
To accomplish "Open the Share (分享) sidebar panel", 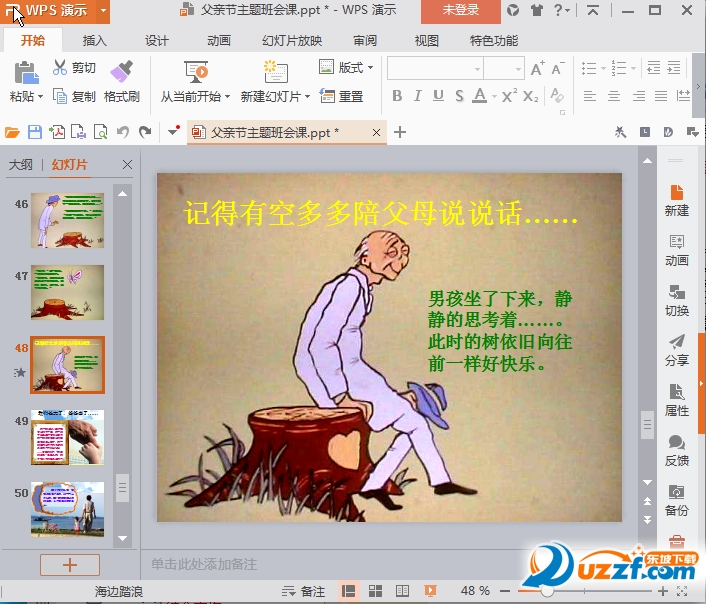I will coord(677,350).
